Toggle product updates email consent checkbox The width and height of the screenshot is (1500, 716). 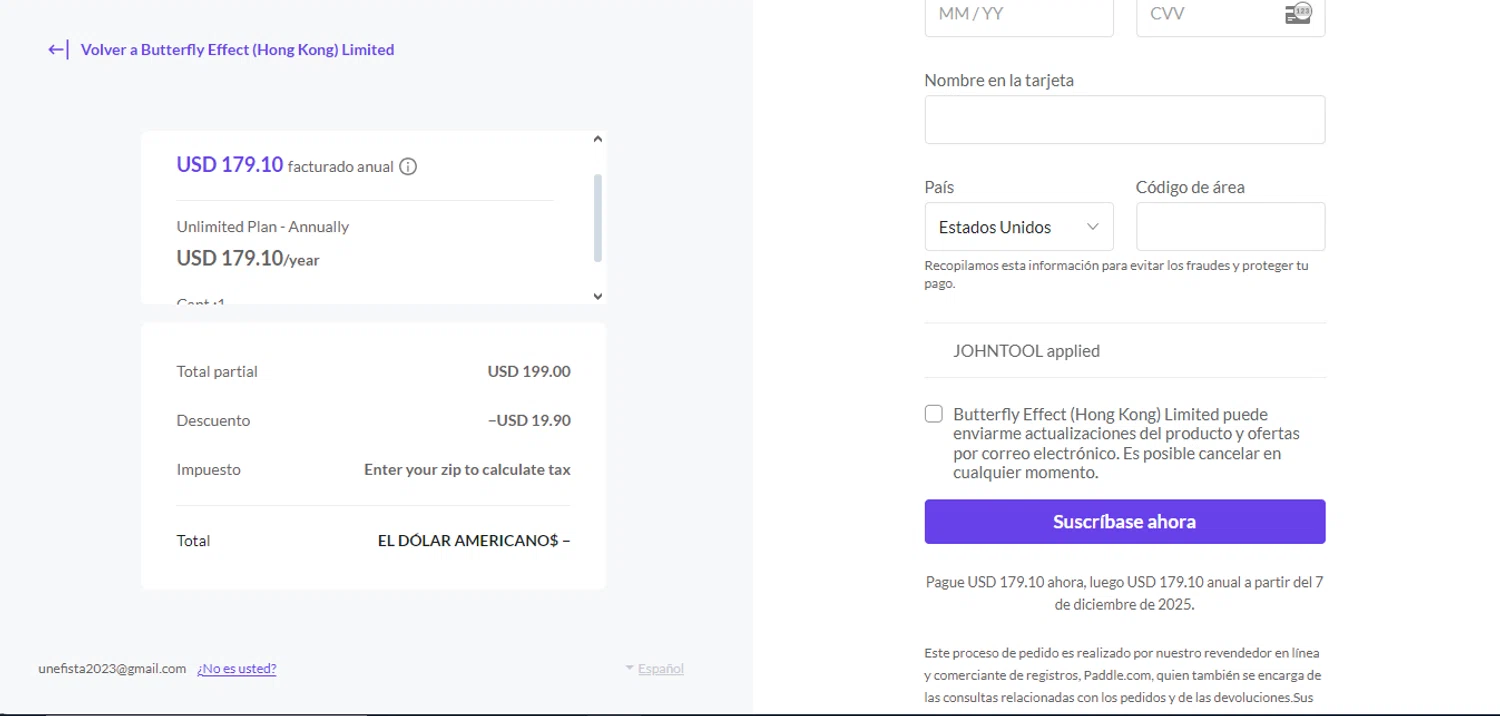pyautogui.click(x=934, y=414)
